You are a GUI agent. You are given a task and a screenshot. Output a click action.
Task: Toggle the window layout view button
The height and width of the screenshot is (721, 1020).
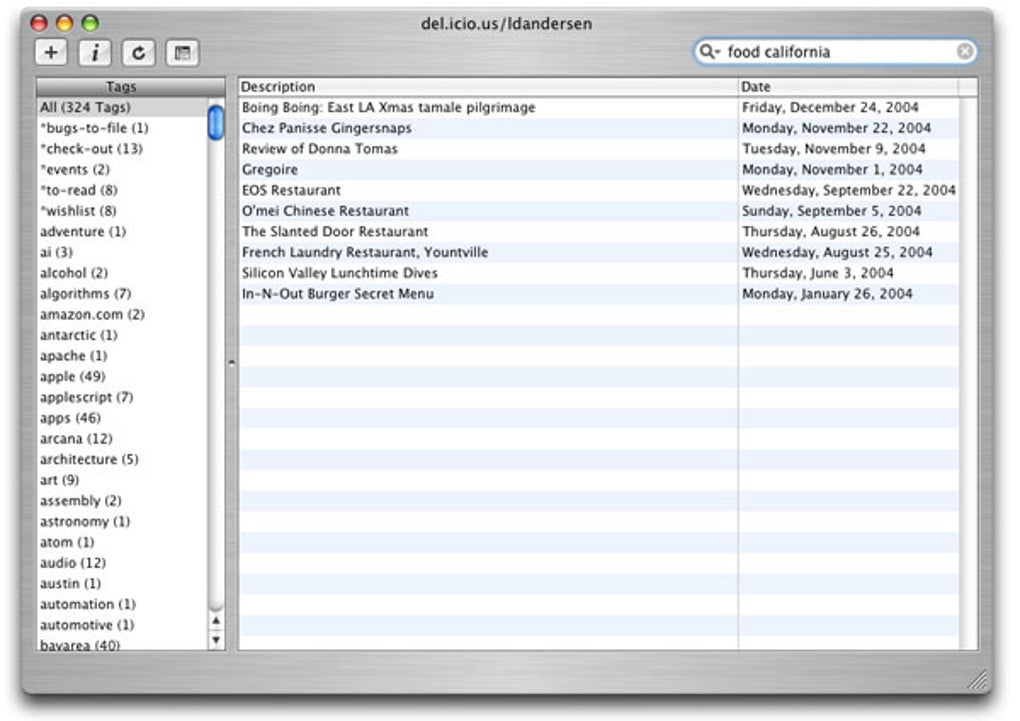point(182,53)
